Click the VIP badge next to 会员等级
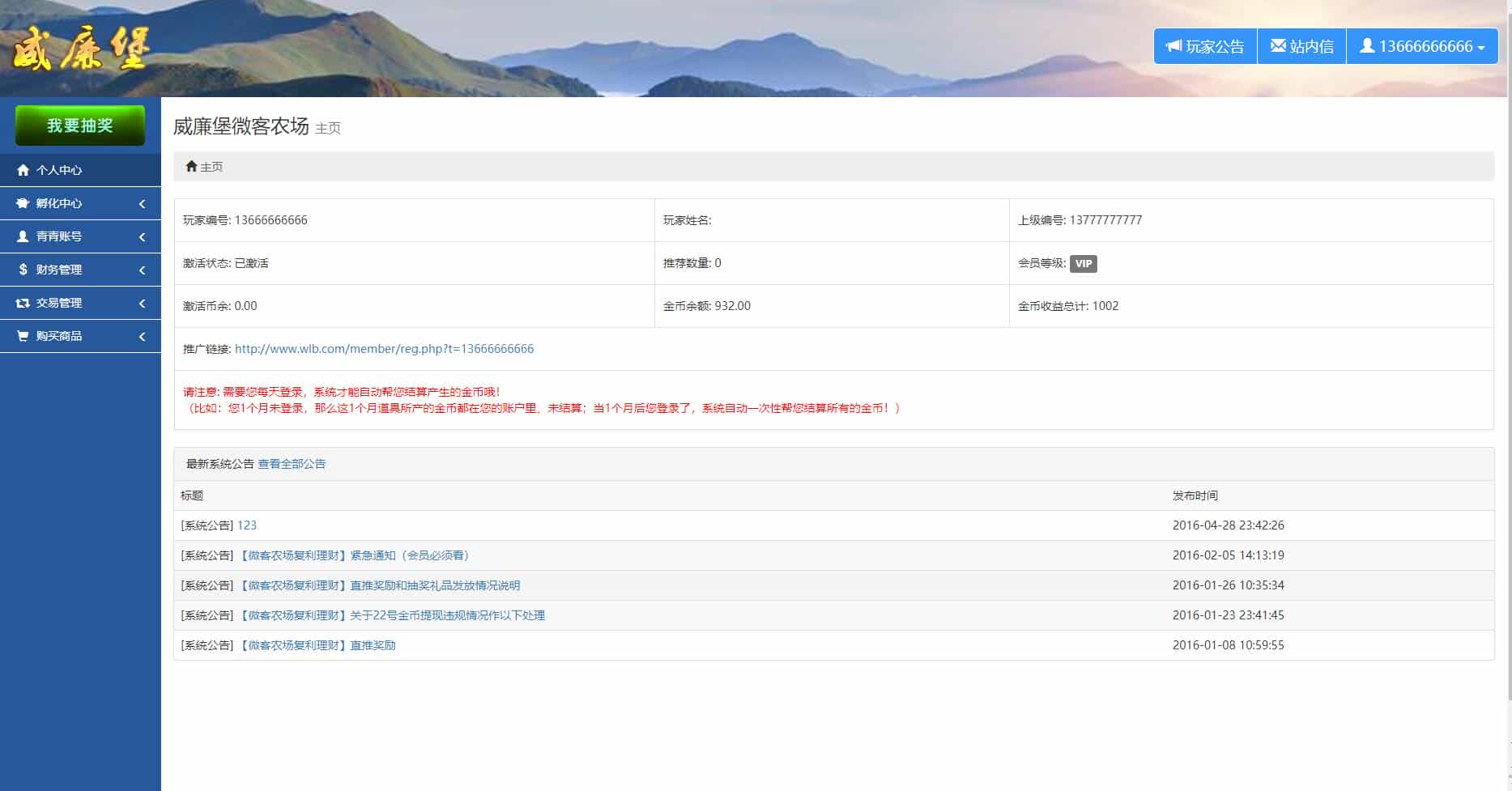The height and width of the screenshot is (791, 1512). pos(1084,263)
